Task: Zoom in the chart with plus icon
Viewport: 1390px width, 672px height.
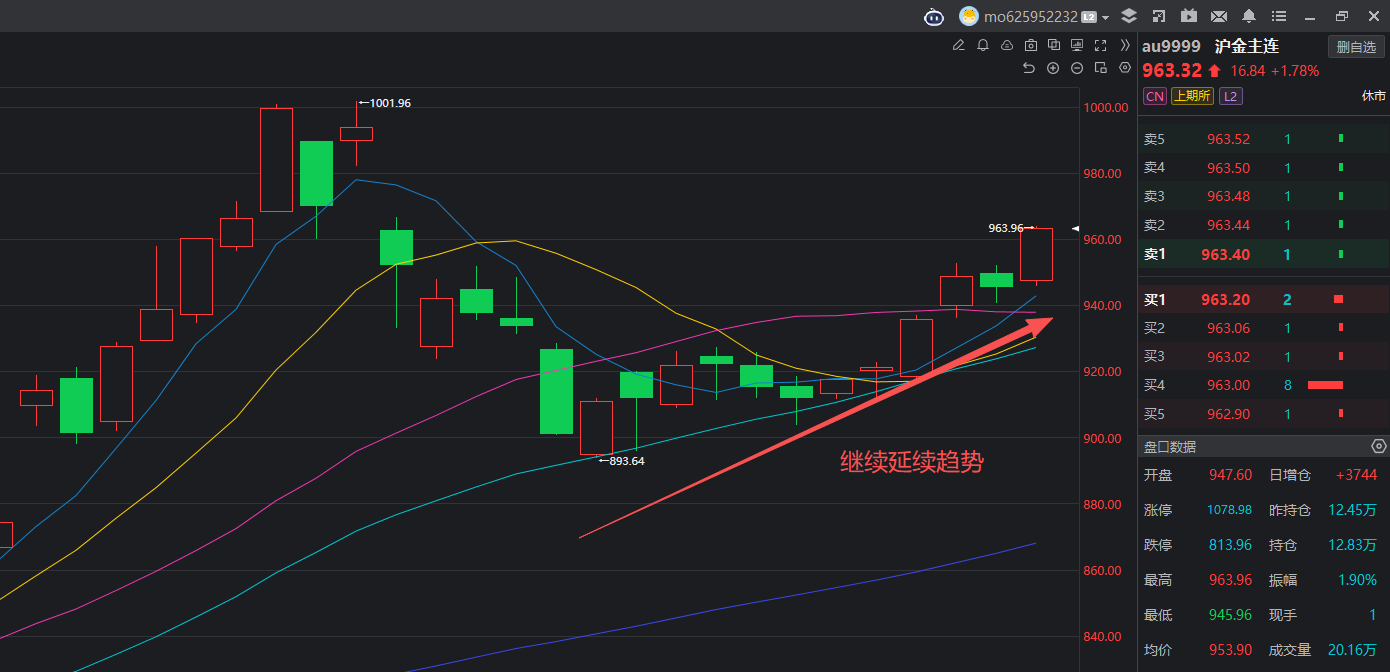Action: pos(1052,68)
